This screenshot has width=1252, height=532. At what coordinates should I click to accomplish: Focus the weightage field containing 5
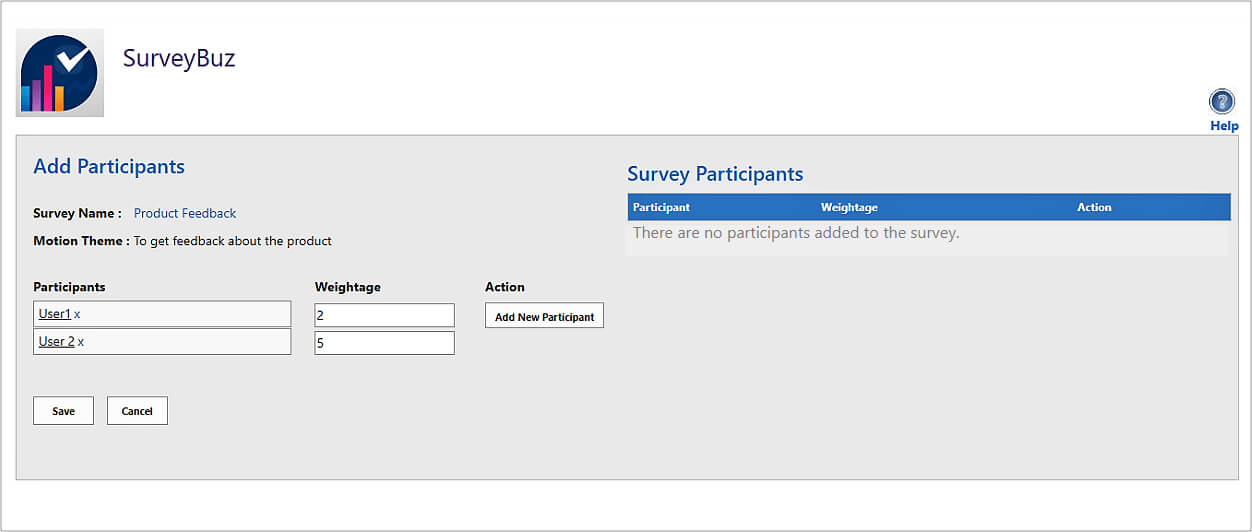tap(384, 343)
